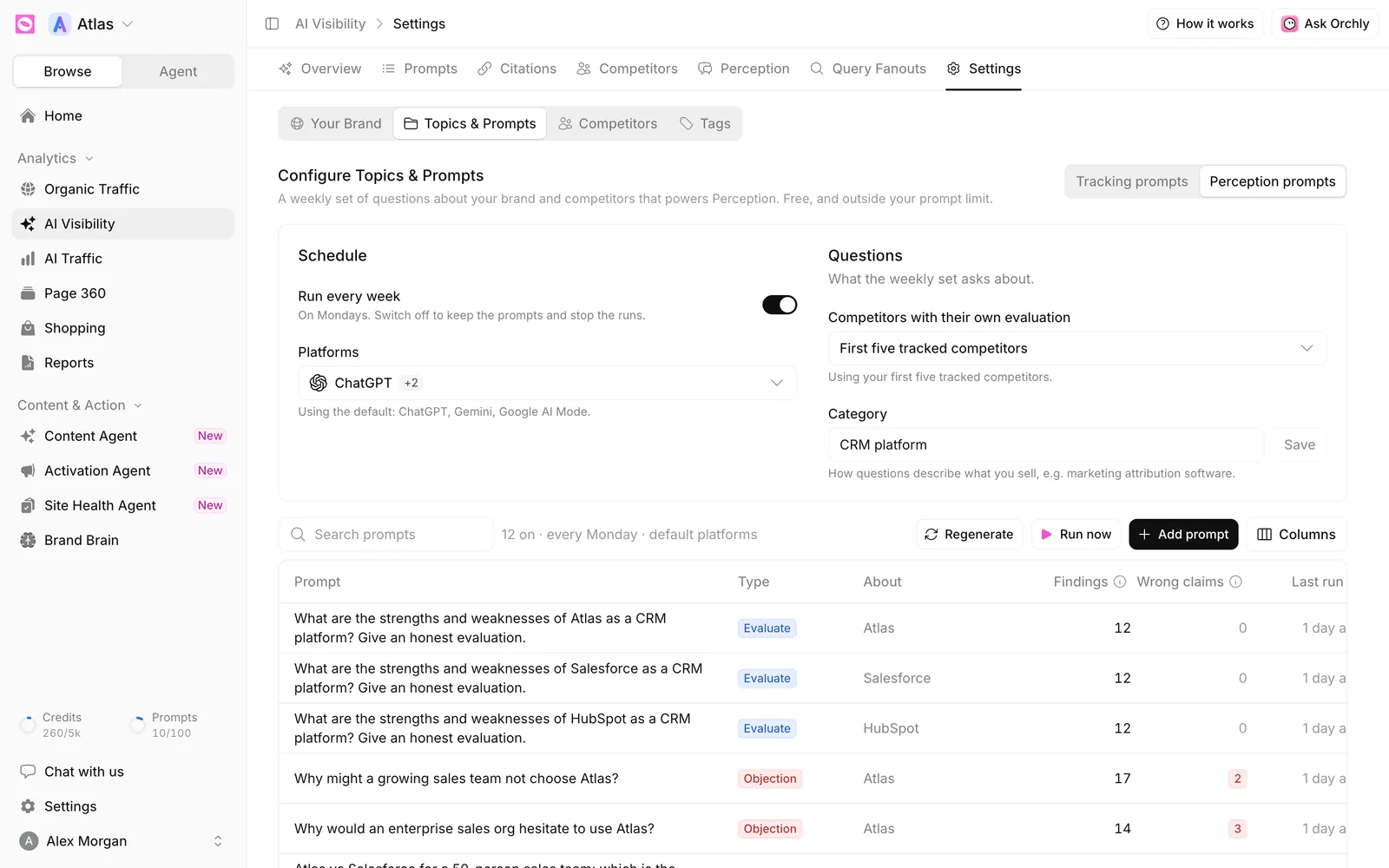
Task: Click wrong claims badge showing 3
Action: click(1238, 829)
